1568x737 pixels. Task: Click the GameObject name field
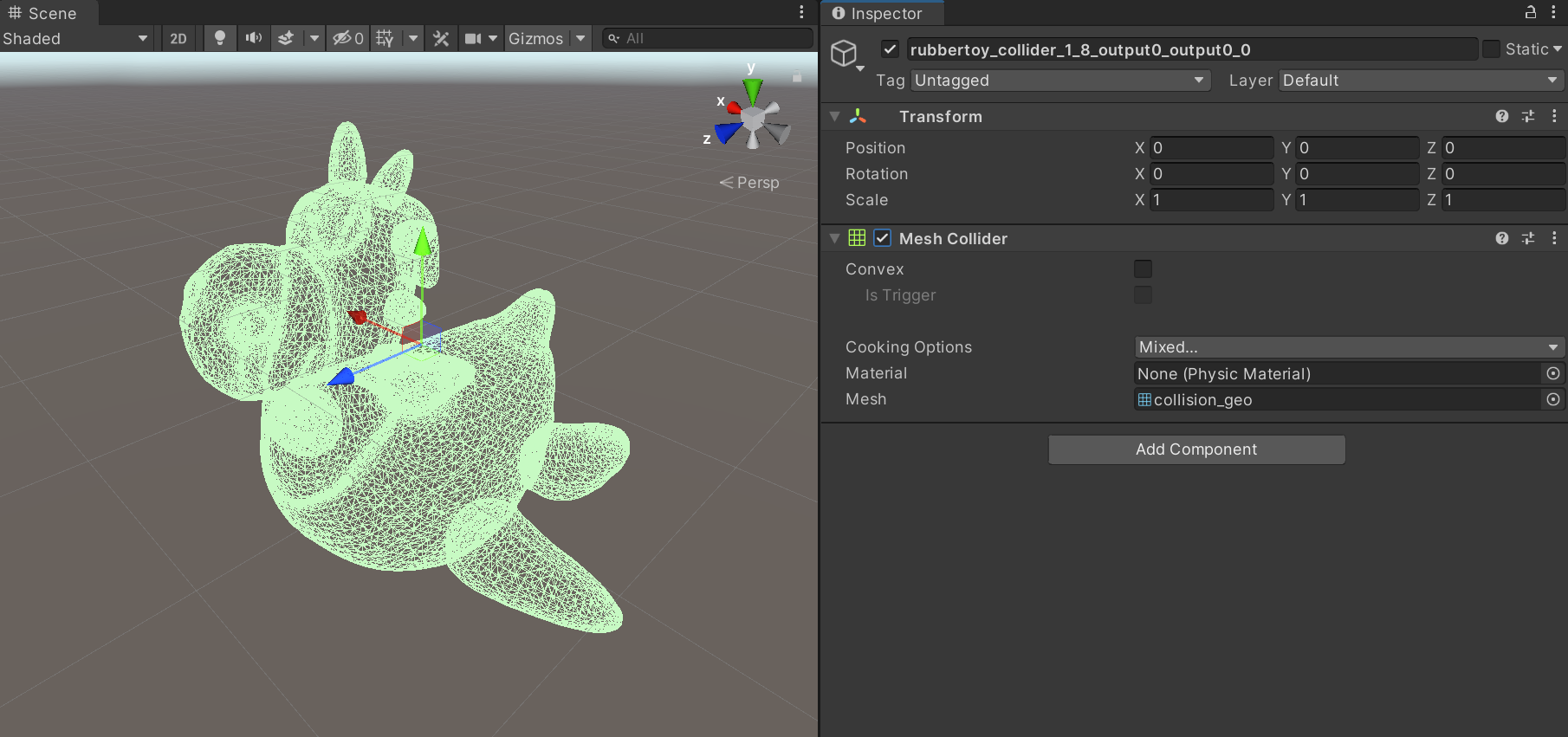pyautogui.click(x=1191, y=49)
